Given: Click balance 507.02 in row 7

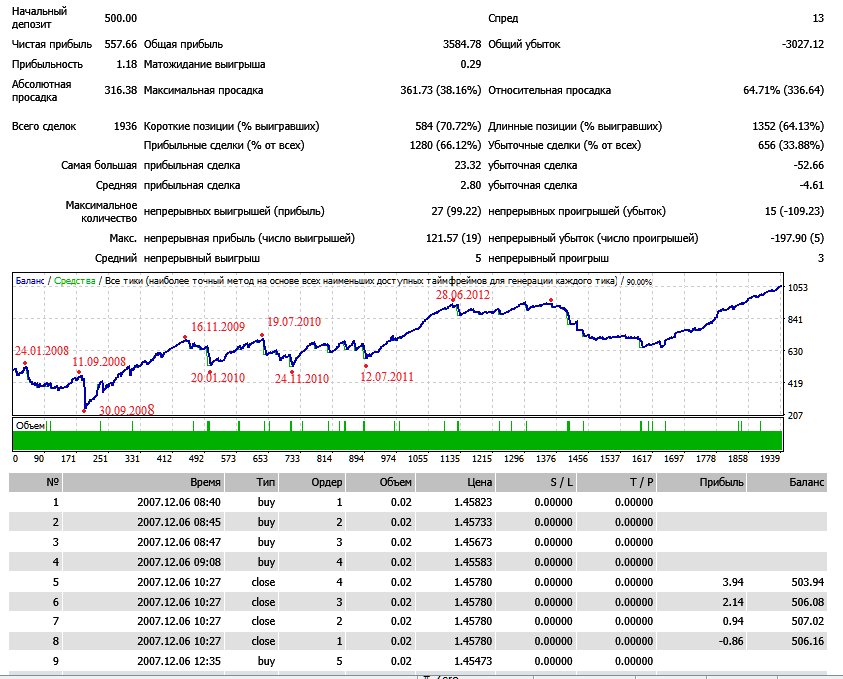Looking at the screenshot, I should 808,621.
